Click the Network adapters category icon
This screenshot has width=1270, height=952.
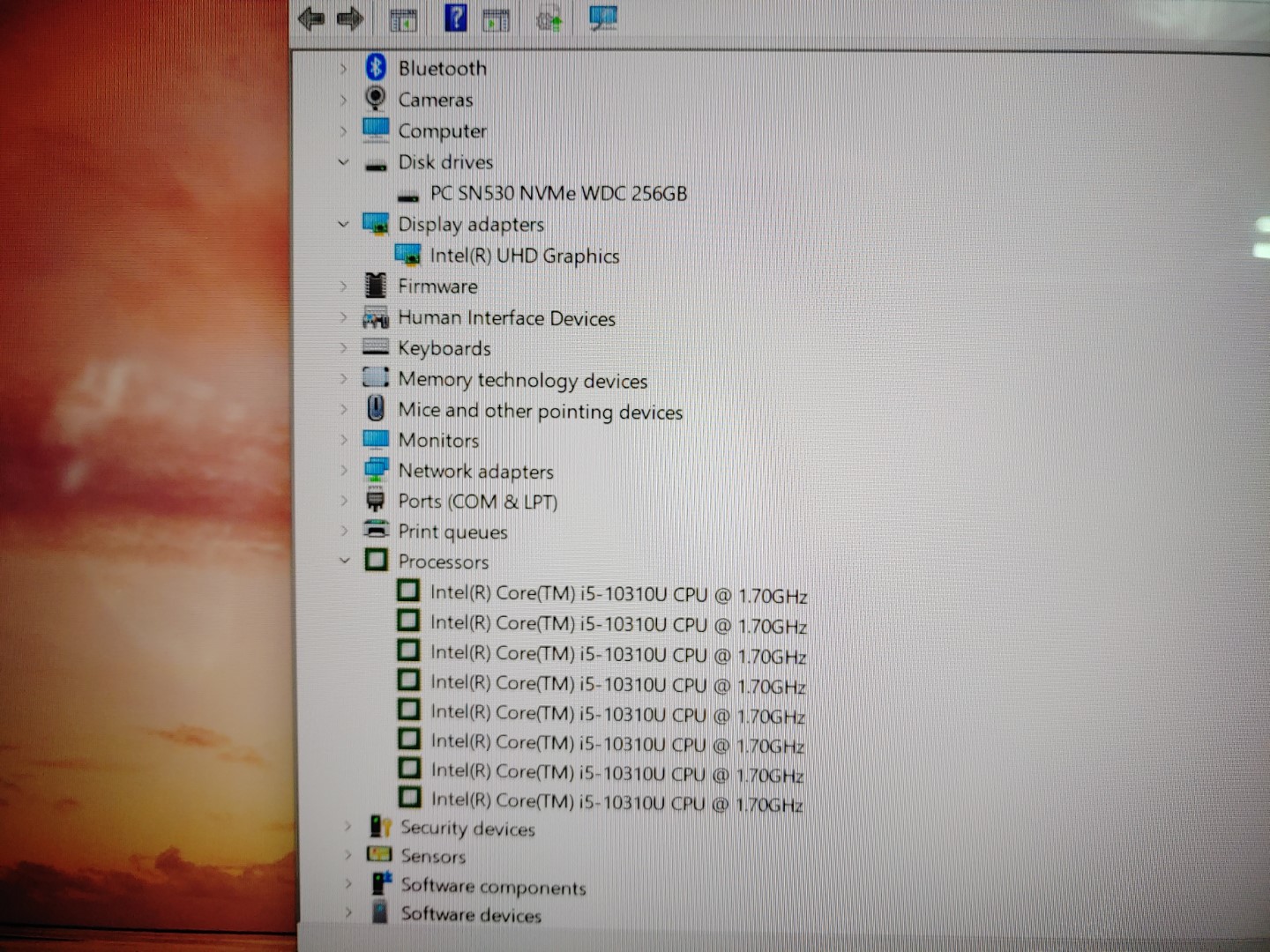pos(376,469)
